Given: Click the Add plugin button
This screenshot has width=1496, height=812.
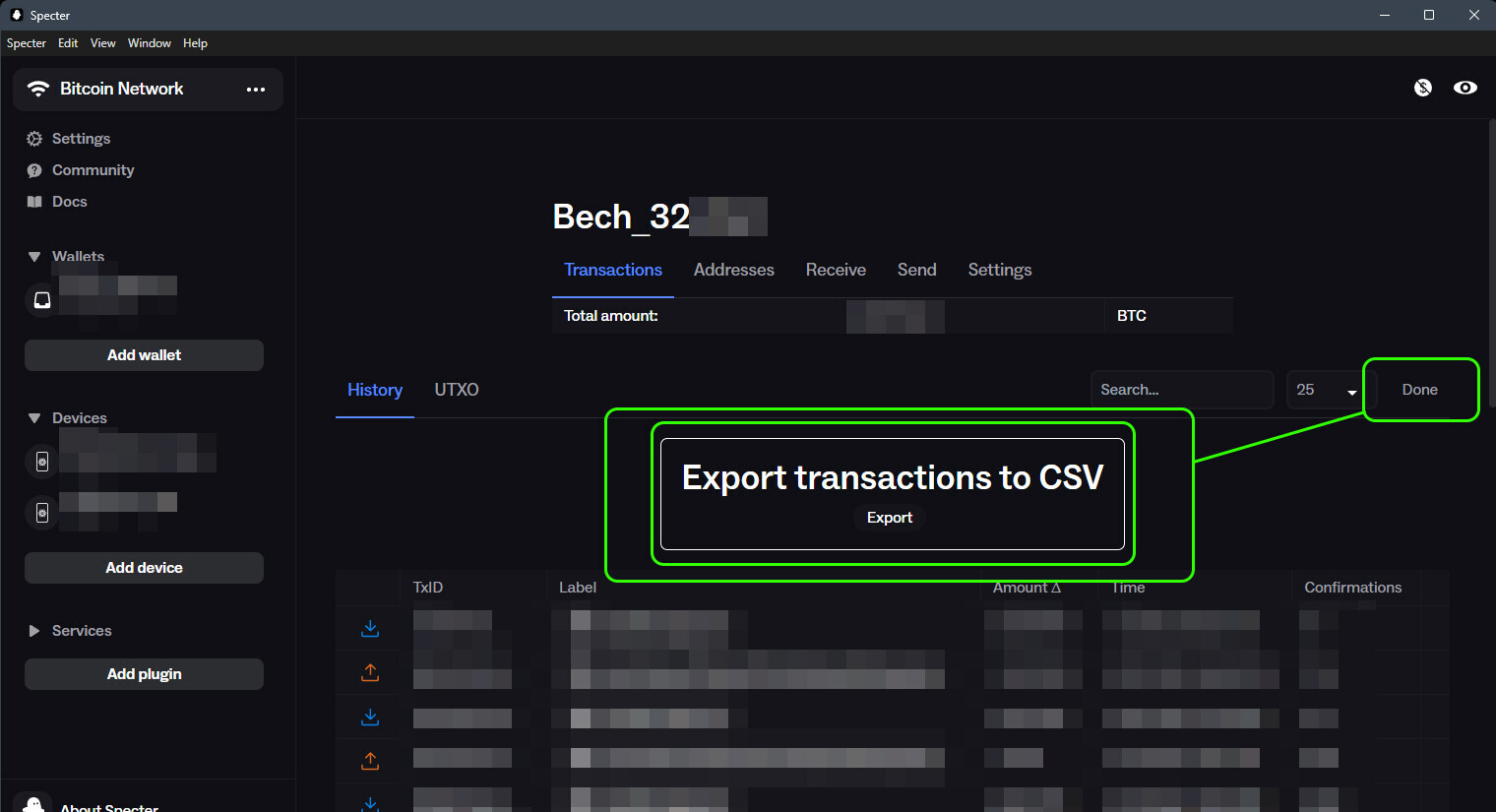Looking at the screenshot, I should pos(144,674).
